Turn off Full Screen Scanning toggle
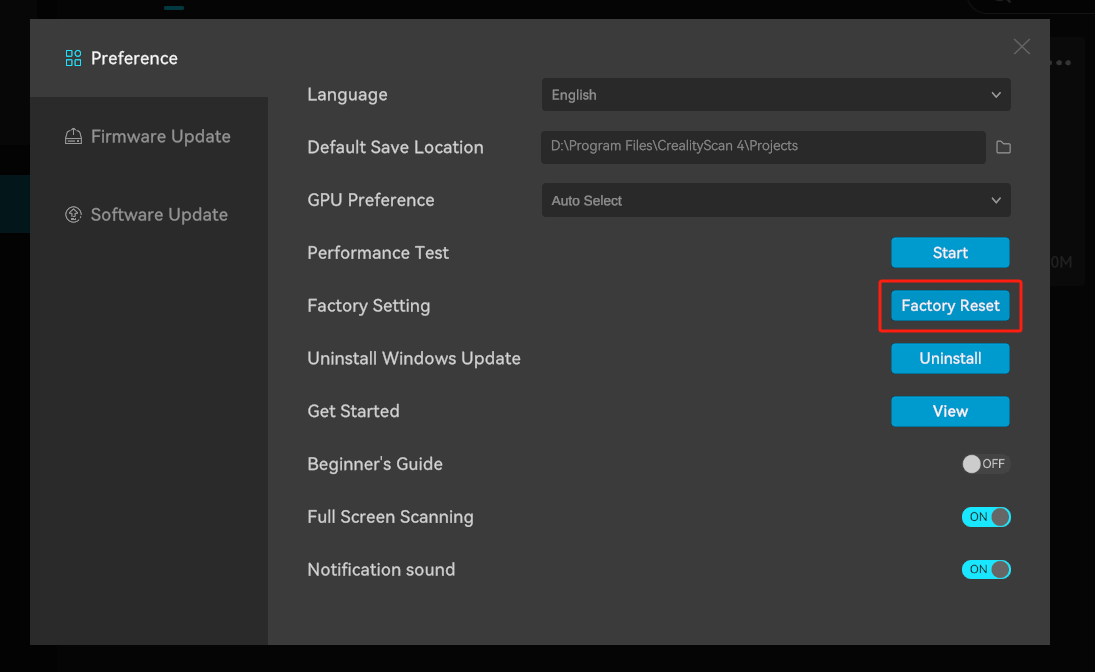Image resolution: width=1095 pixels, height=672 pixels. click(x=986, y=517)
